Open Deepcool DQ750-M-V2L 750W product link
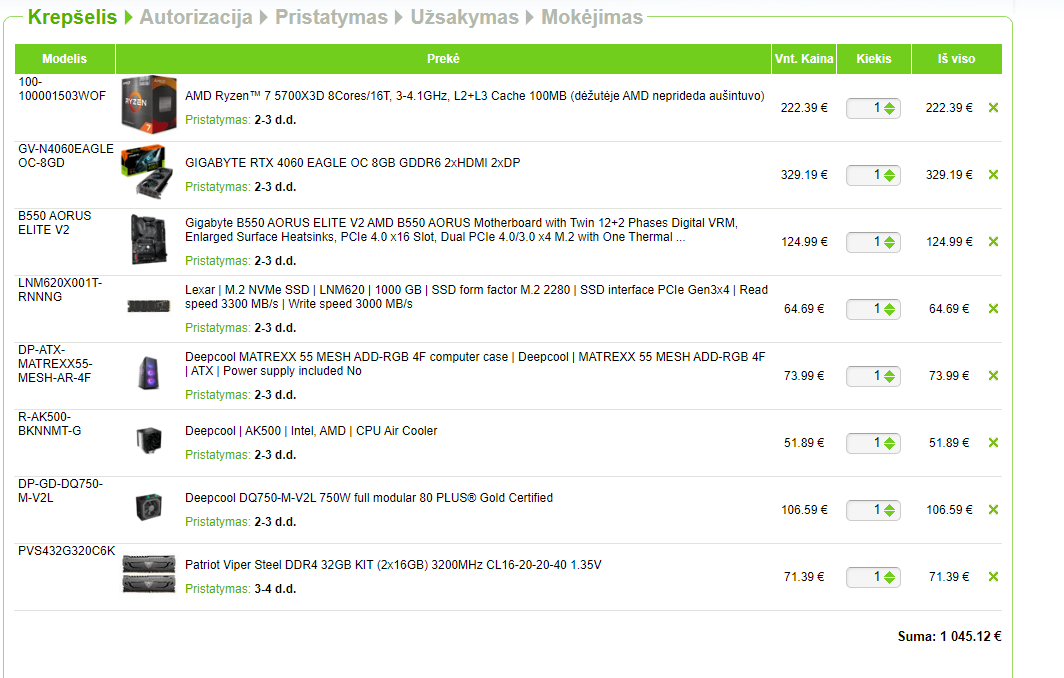The image size is (1064, 678). pyautogui.click(x=369, y=498)
